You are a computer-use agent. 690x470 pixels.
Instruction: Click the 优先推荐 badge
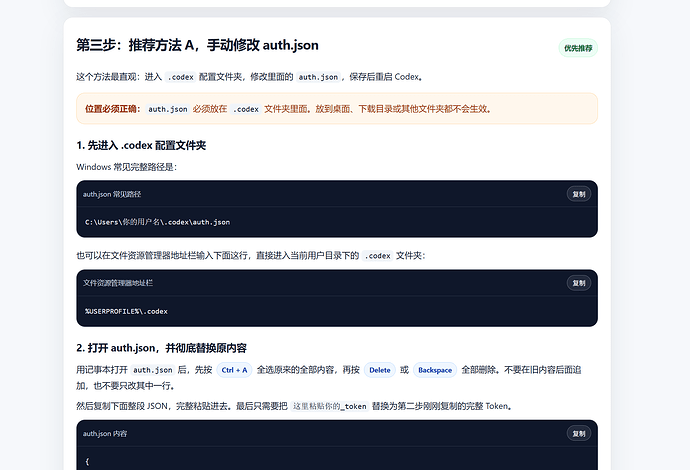pos(578,48)
